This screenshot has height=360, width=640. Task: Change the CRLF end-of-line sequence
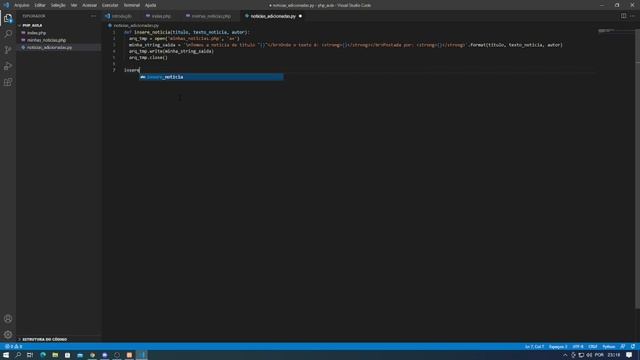pyautogui.click(x=593, y=347)
